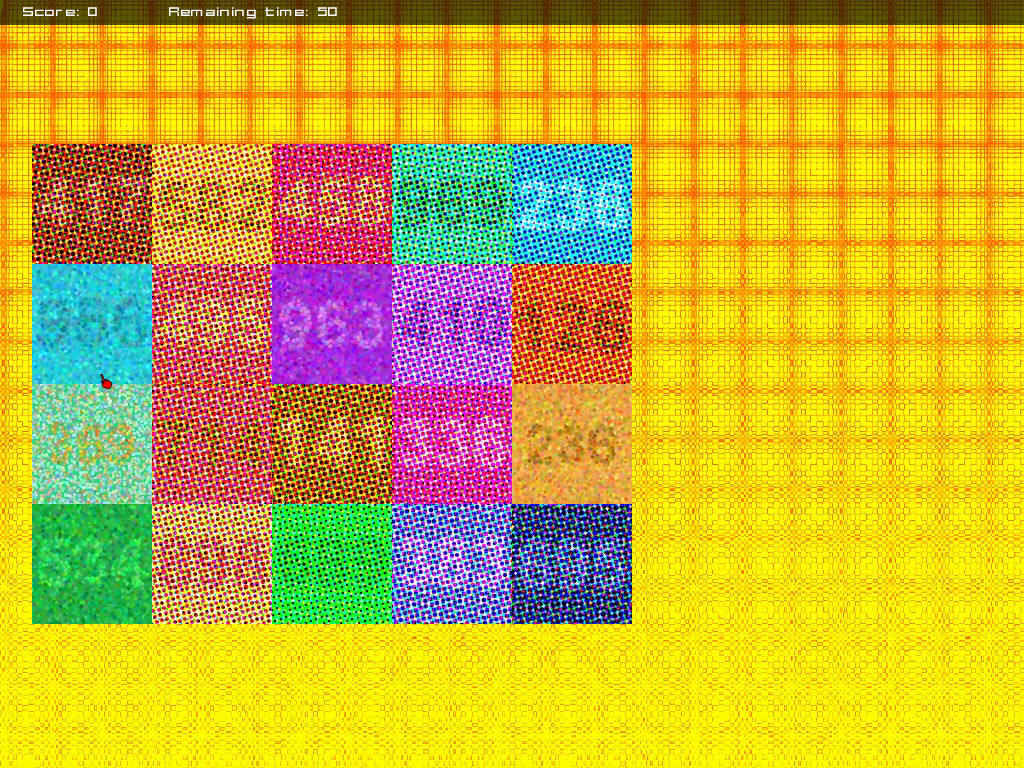Select the brown-olive tile below purple 960

[332, 444]
